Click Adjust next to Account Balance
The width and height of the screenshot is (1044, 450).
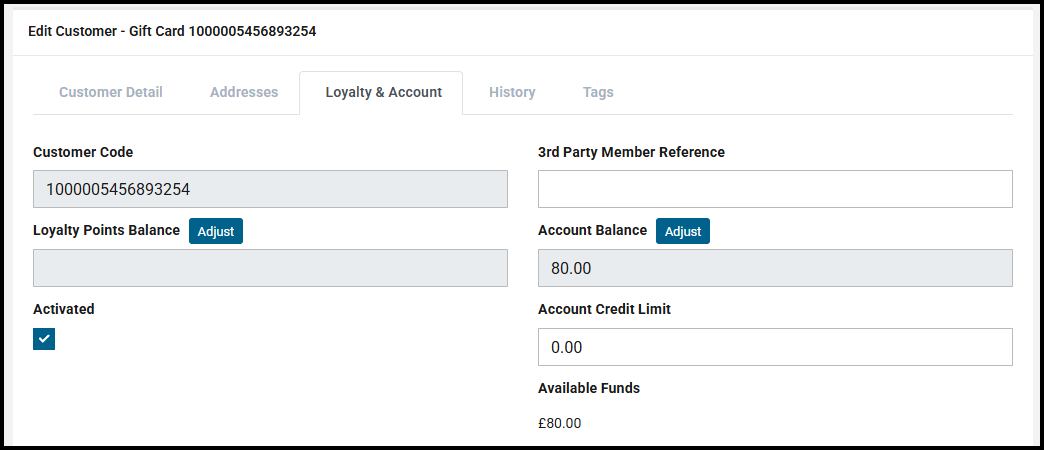tap(683, 231)
